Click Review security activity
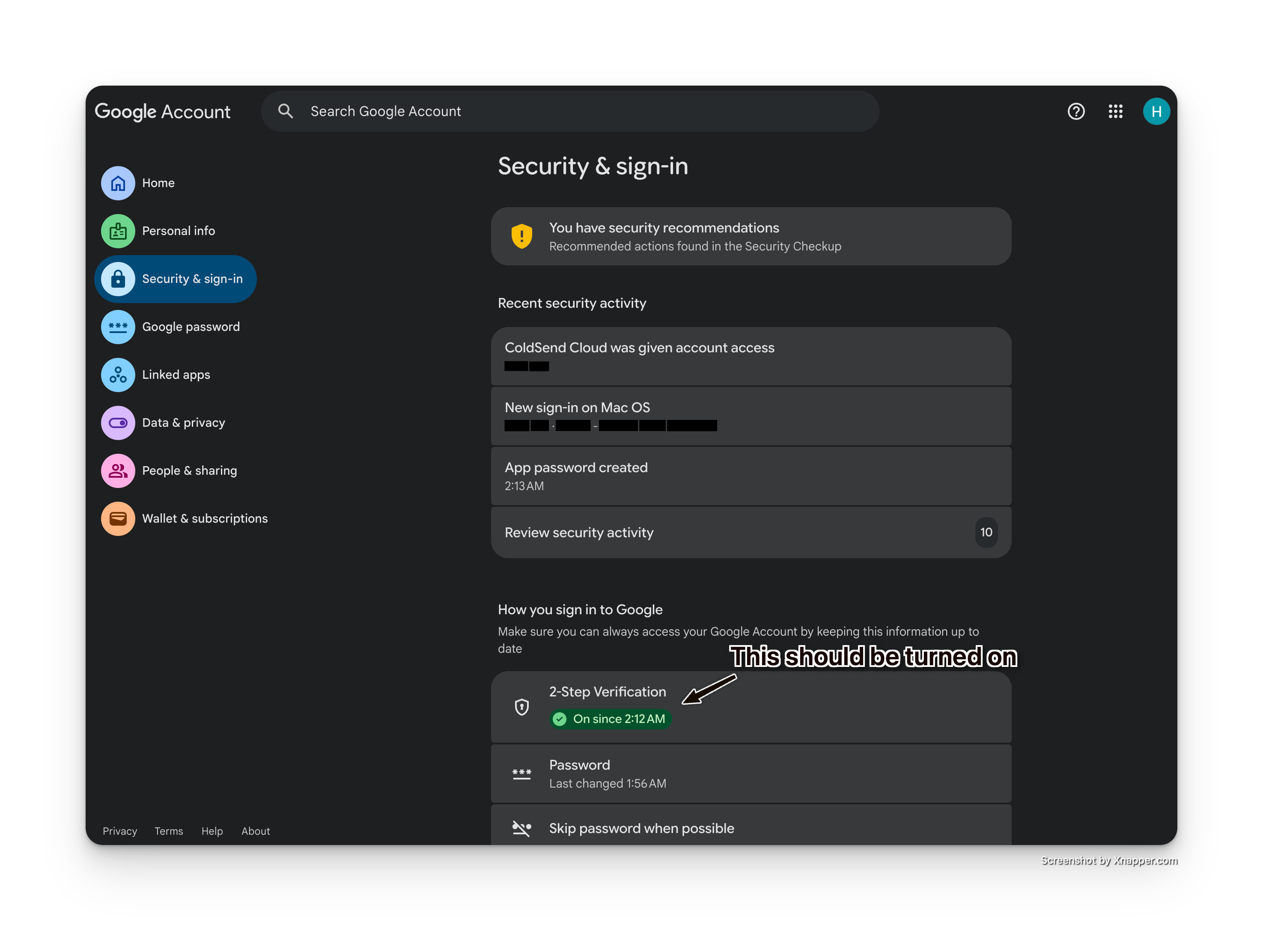Viewport: 1263px width, 952px height. [x=751, y=533]
